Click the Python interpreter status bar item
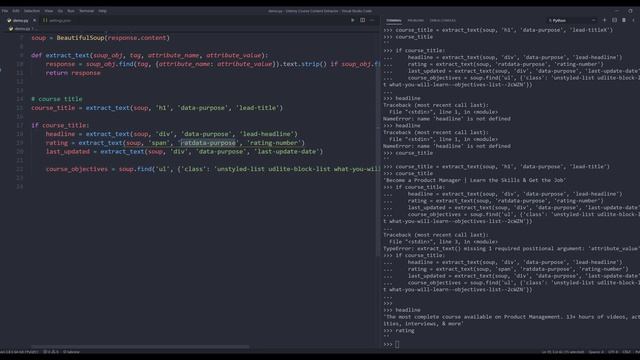This screenshot has height=360, width=640. pyautogui.click(x=19, y=352)
